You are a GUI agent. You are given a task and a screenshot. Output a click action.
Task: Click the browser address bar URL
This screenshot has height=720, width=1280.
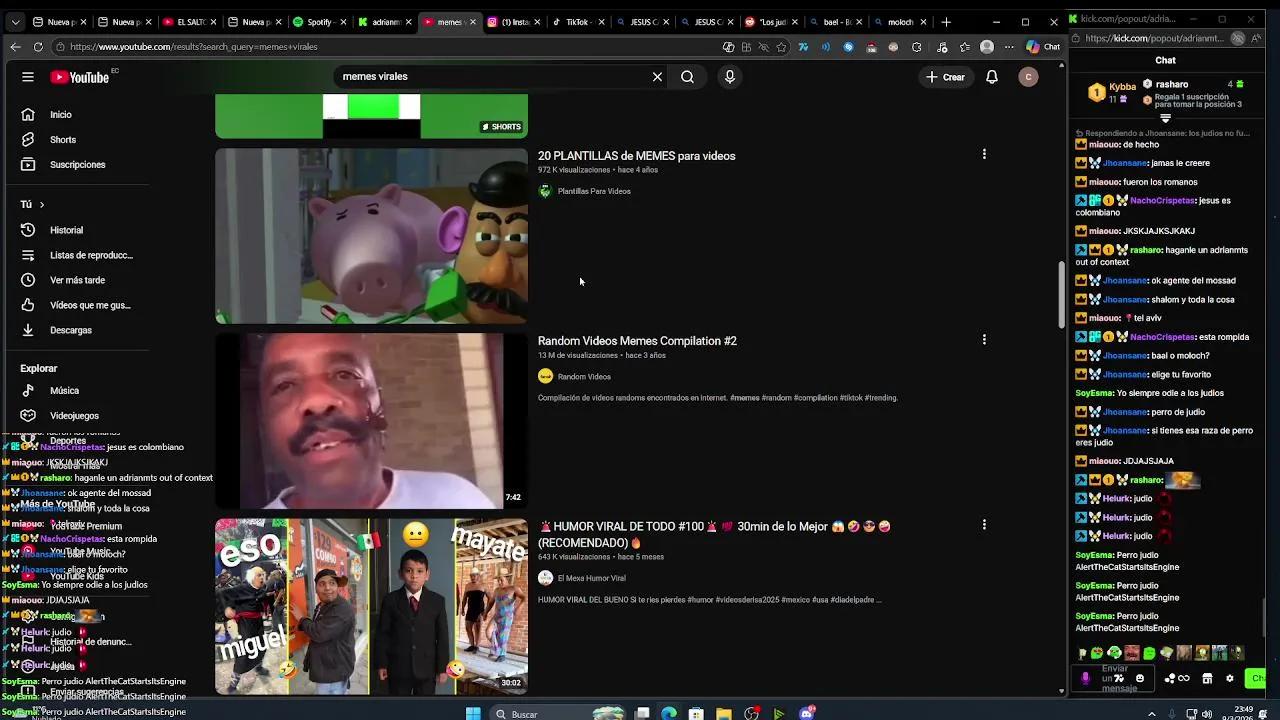[x=194, y=47]
